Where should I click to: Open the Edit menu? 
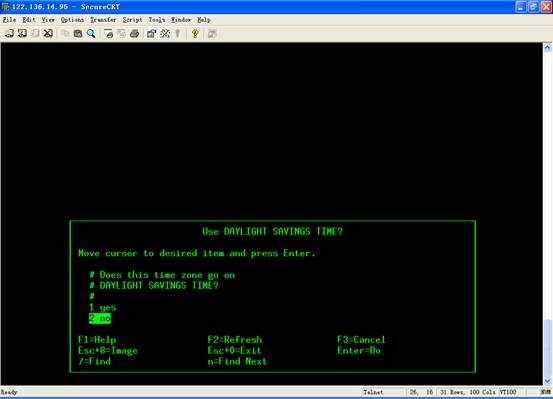point(29,20)
